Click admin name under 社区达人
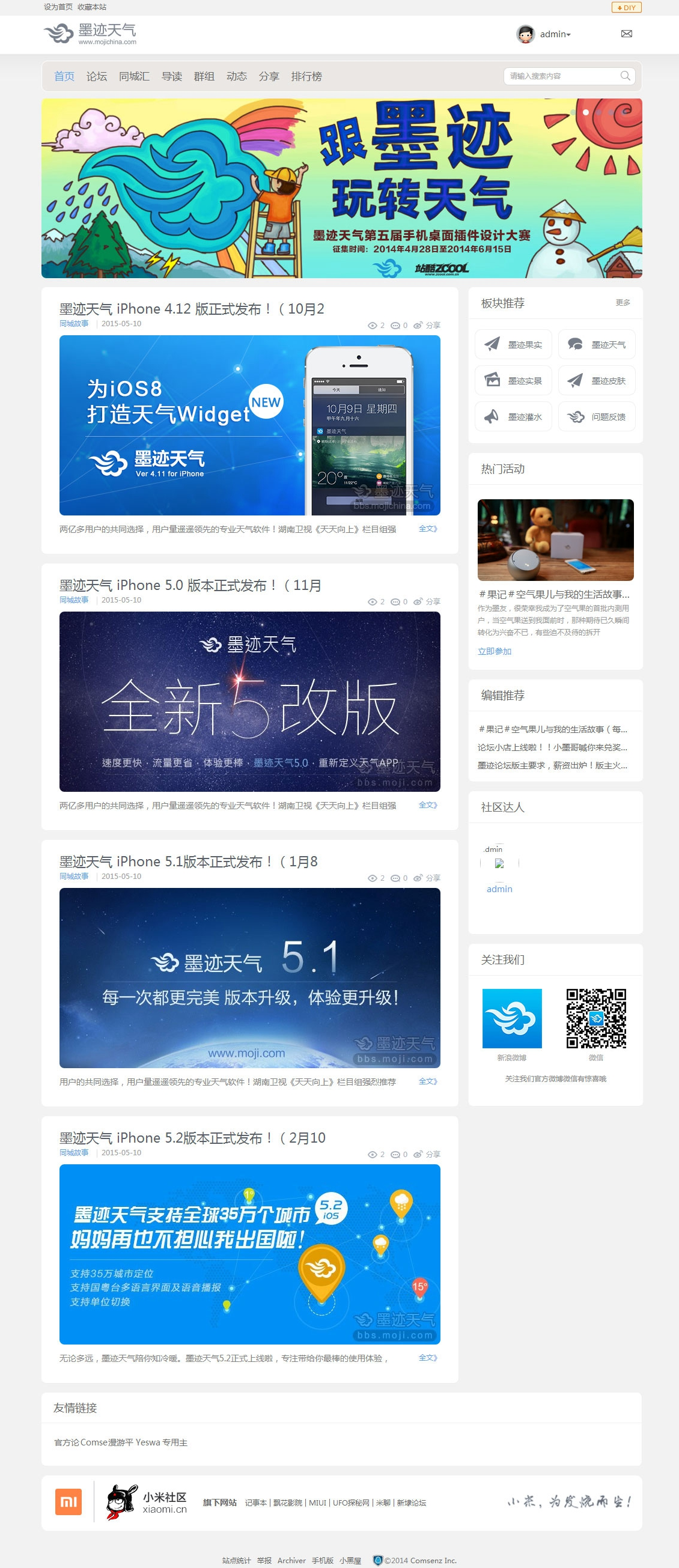Image resolution: width=679 pixels, height=1568 pixels. pyautogui.click(x=499, y=889)
